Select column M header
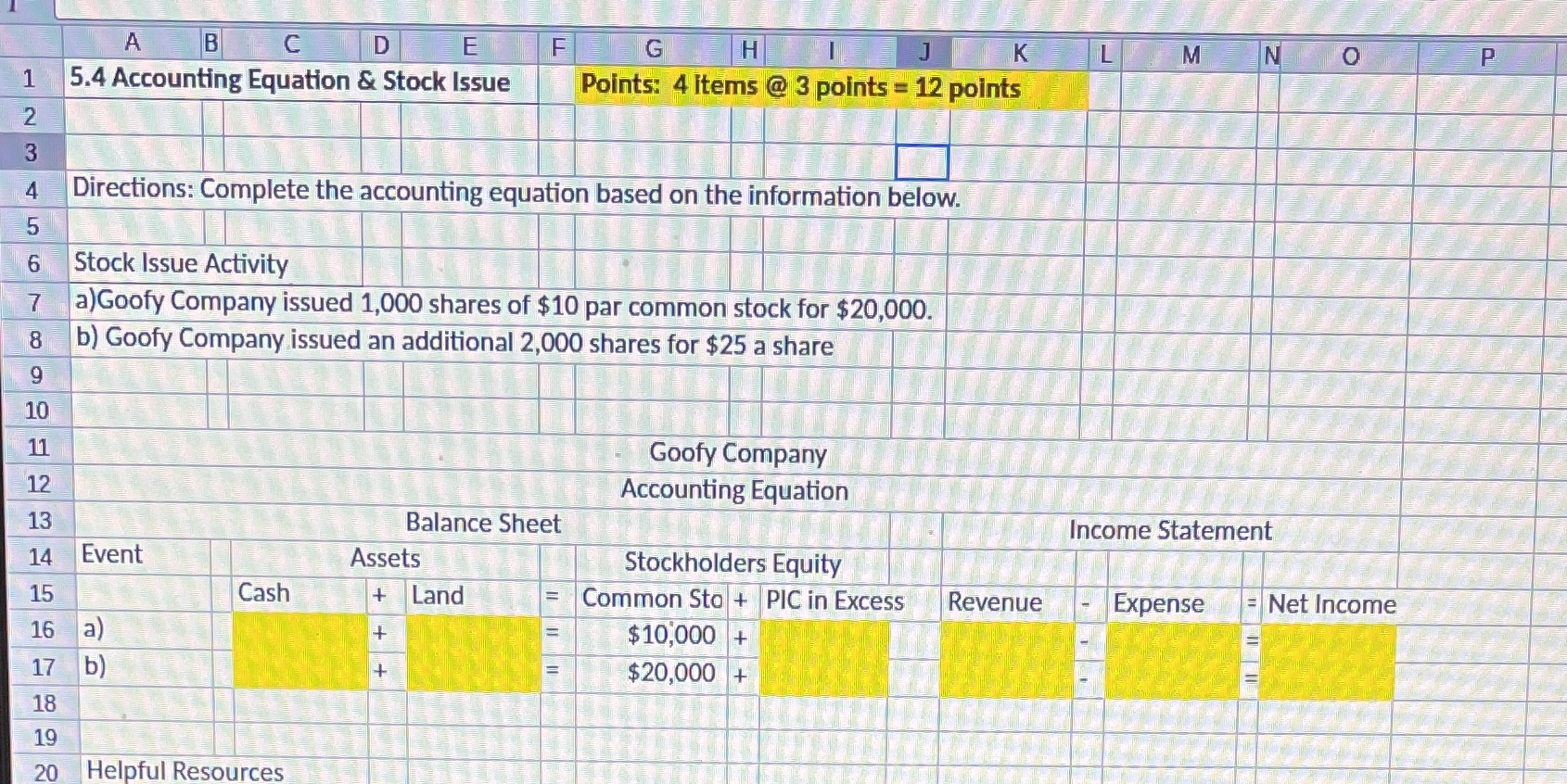Image resolution: width=1567 pixels, height=784 pixels. 1191,56
